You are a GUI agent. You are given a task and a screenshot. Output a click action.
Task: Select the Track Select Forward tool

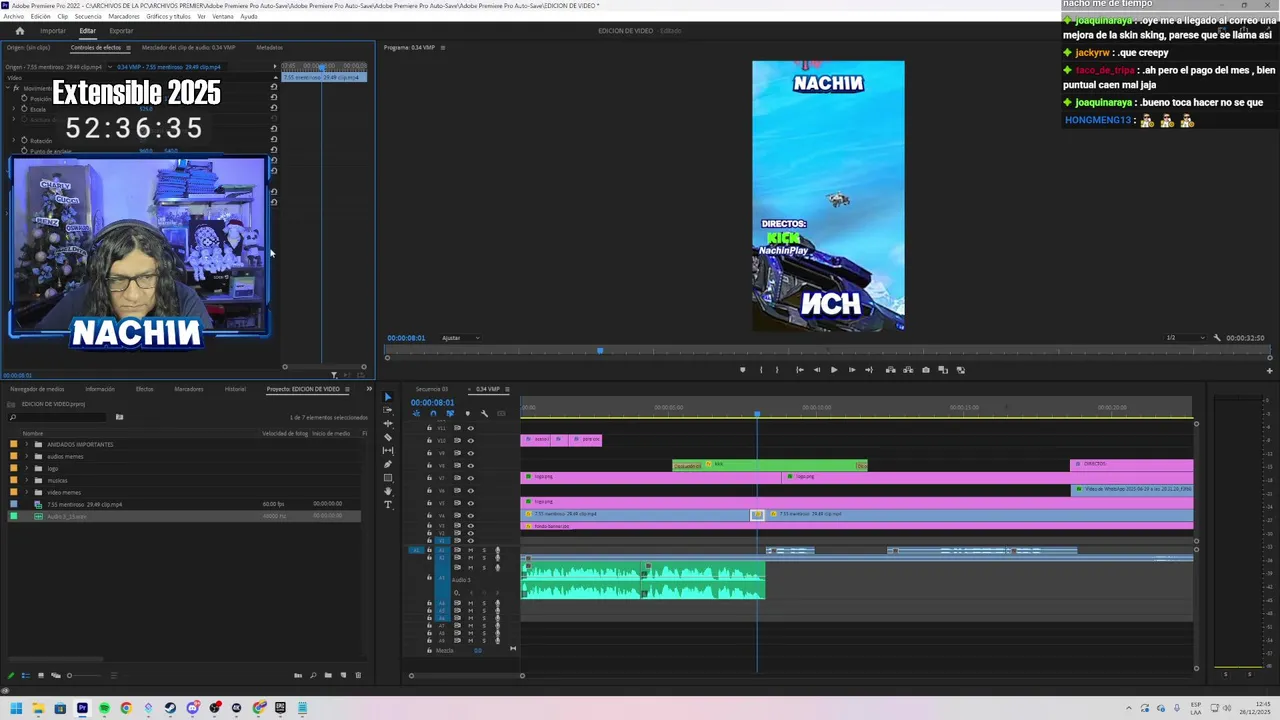pyautogui.click(x=388, y=410)
